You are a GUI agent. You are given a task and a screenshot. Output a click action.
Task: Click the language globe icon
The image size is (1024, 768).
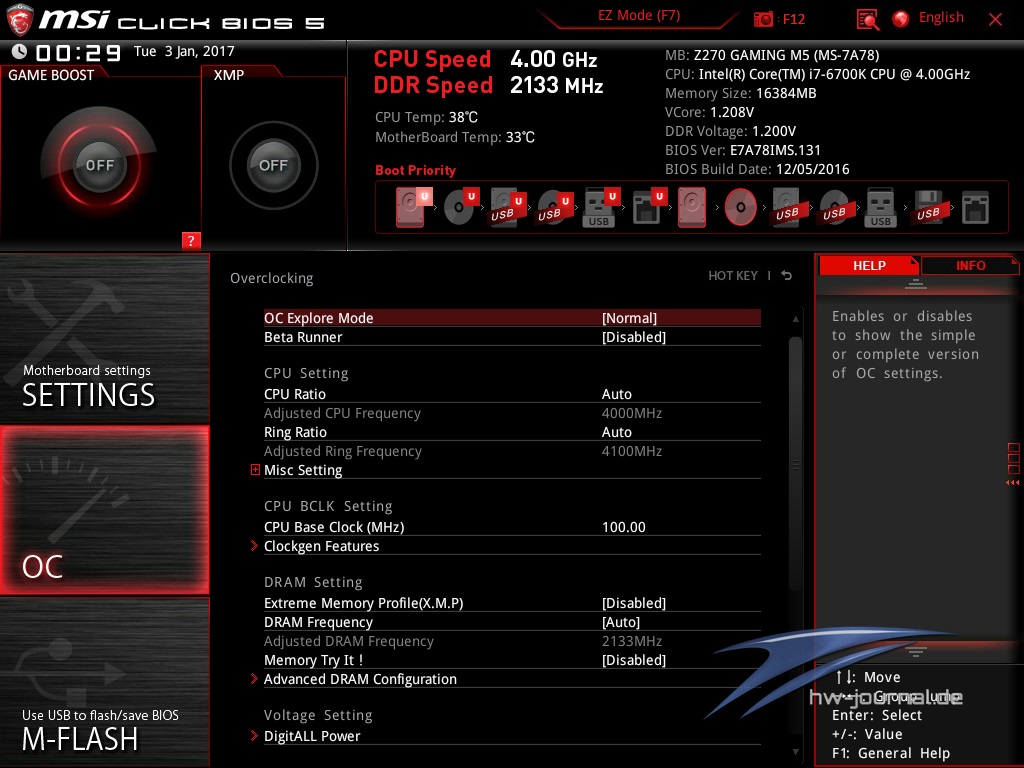coord(901,19)
